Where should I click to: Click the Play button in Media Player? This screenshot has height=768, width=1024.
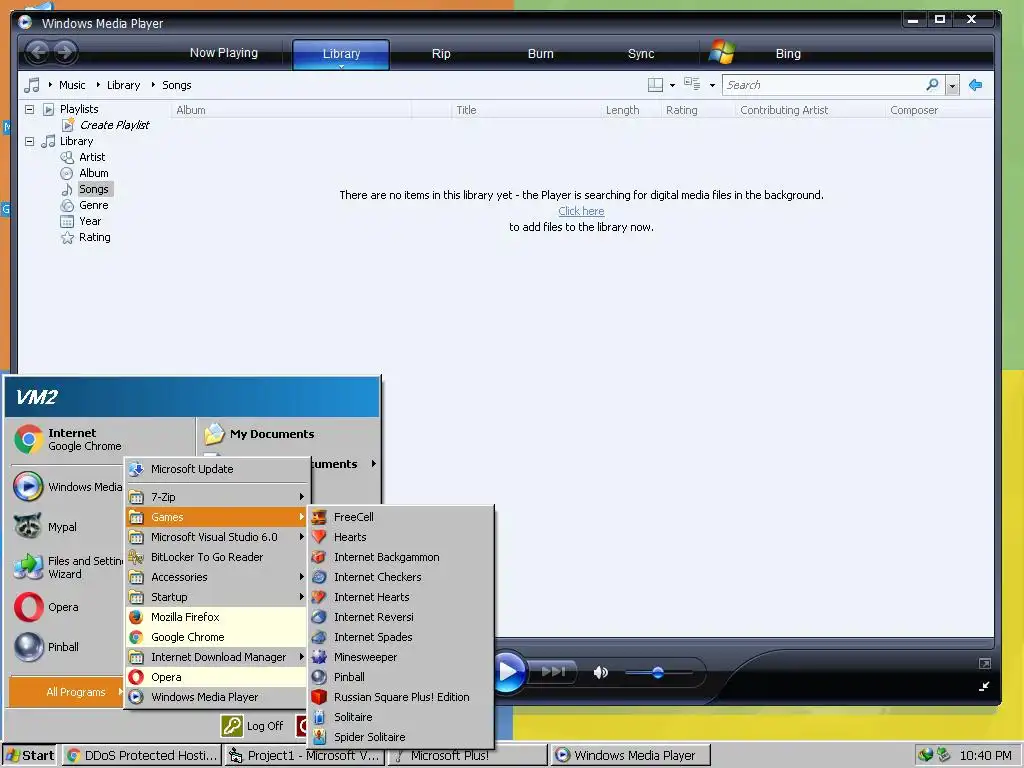tap(509, 671)
